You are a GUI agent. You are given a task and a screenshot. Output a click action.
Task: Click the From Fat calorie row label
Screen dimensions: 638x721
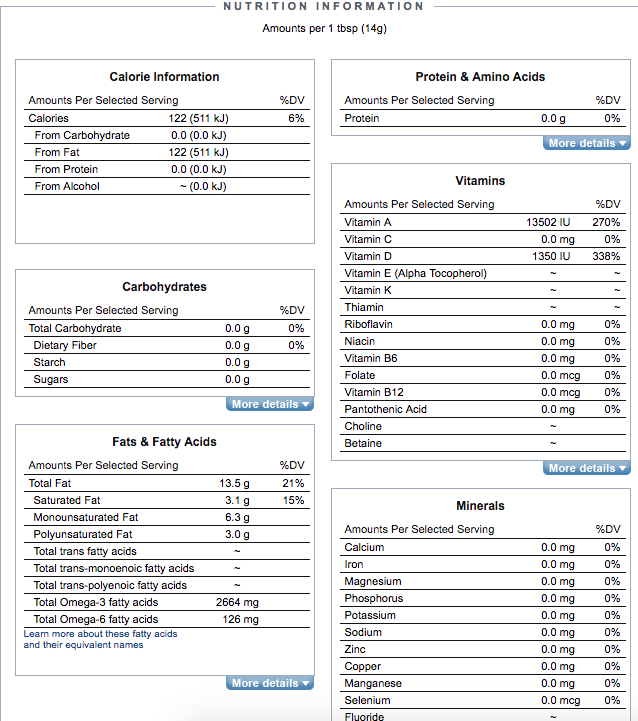(59, 152)
